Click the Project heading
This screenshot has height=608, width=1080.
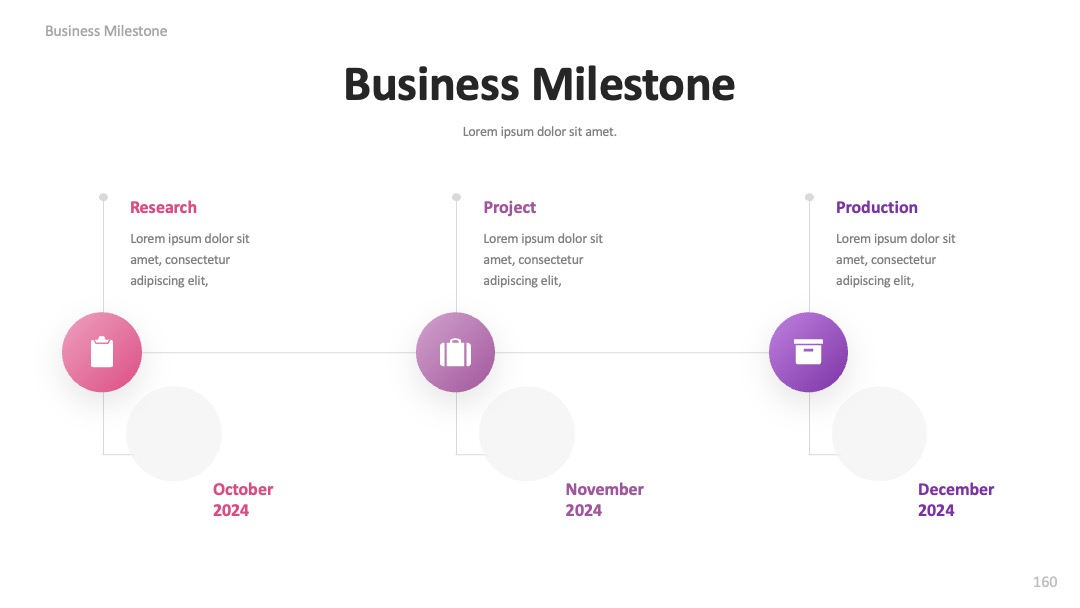(x=510, y=207)
